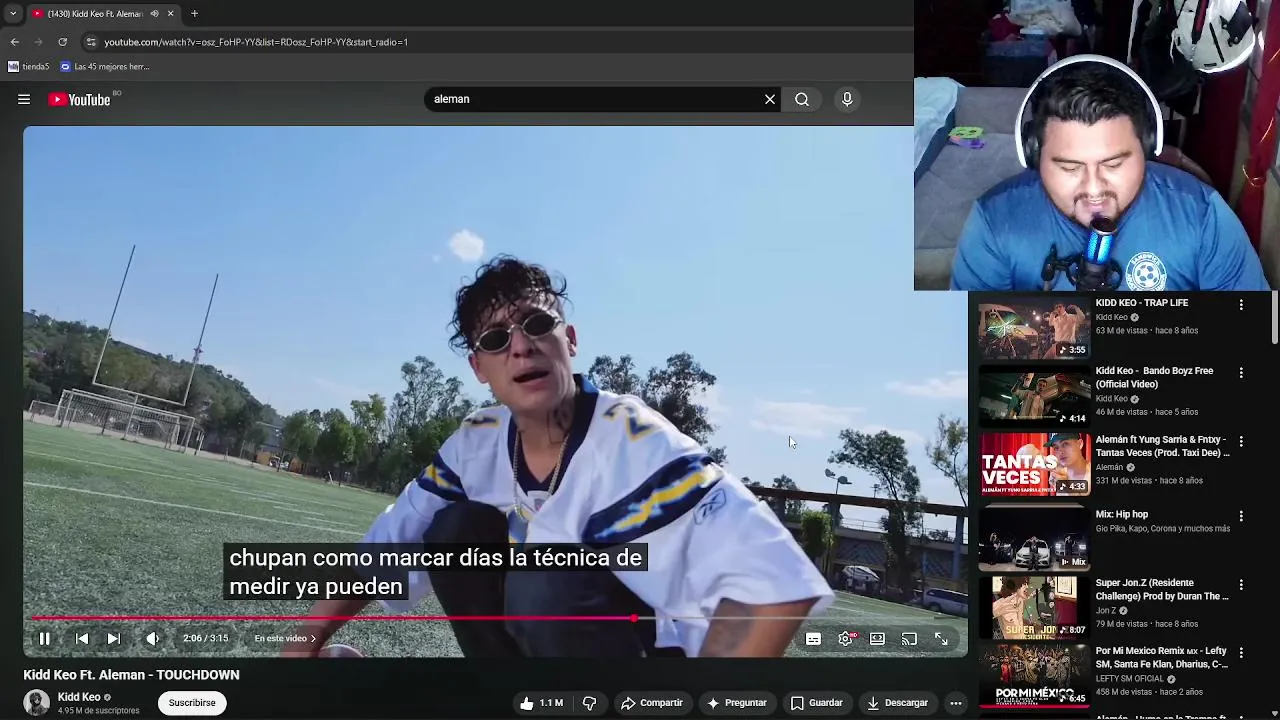Screen dimensions: 1280x720
Task: Go to YouTube home via logo
Action: (79, 99)
